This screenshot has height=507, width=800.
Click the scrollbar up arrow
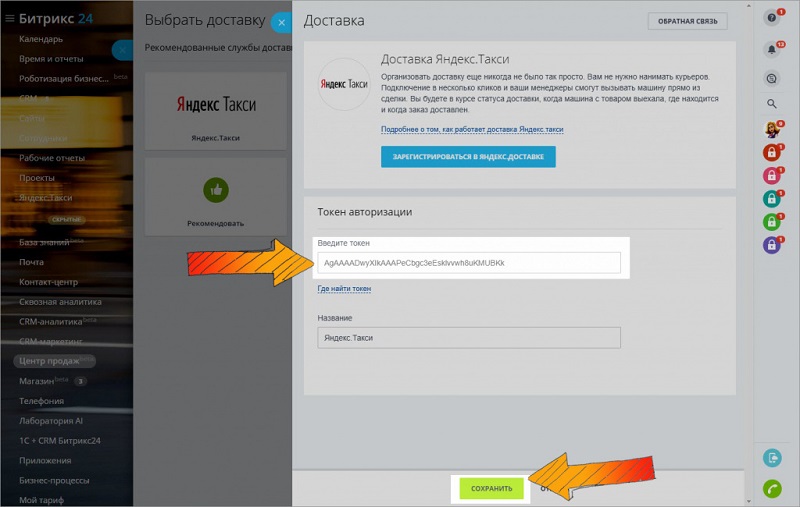pos(748,5)
